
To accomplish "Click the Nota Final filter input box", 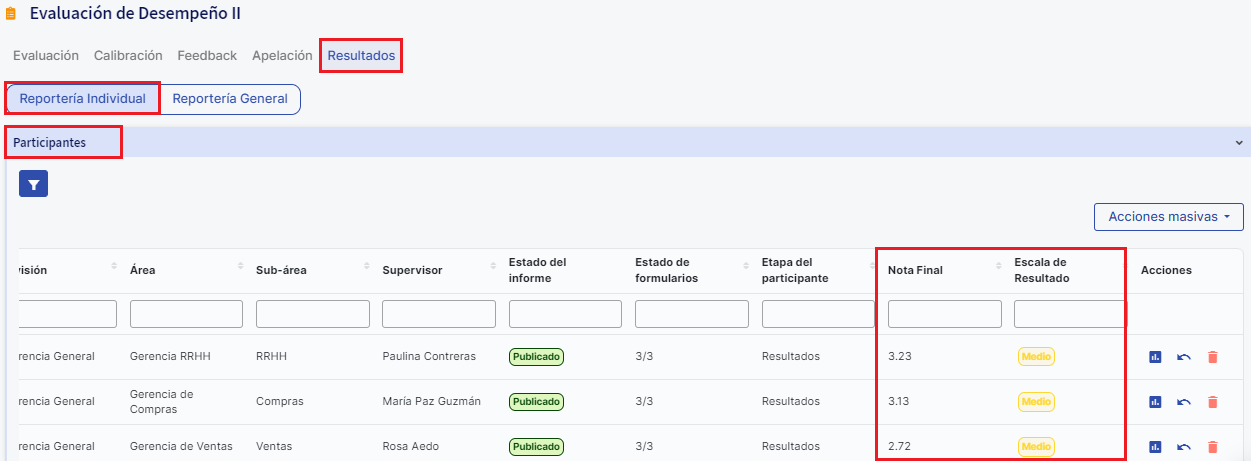I will (x=944, y=314).
